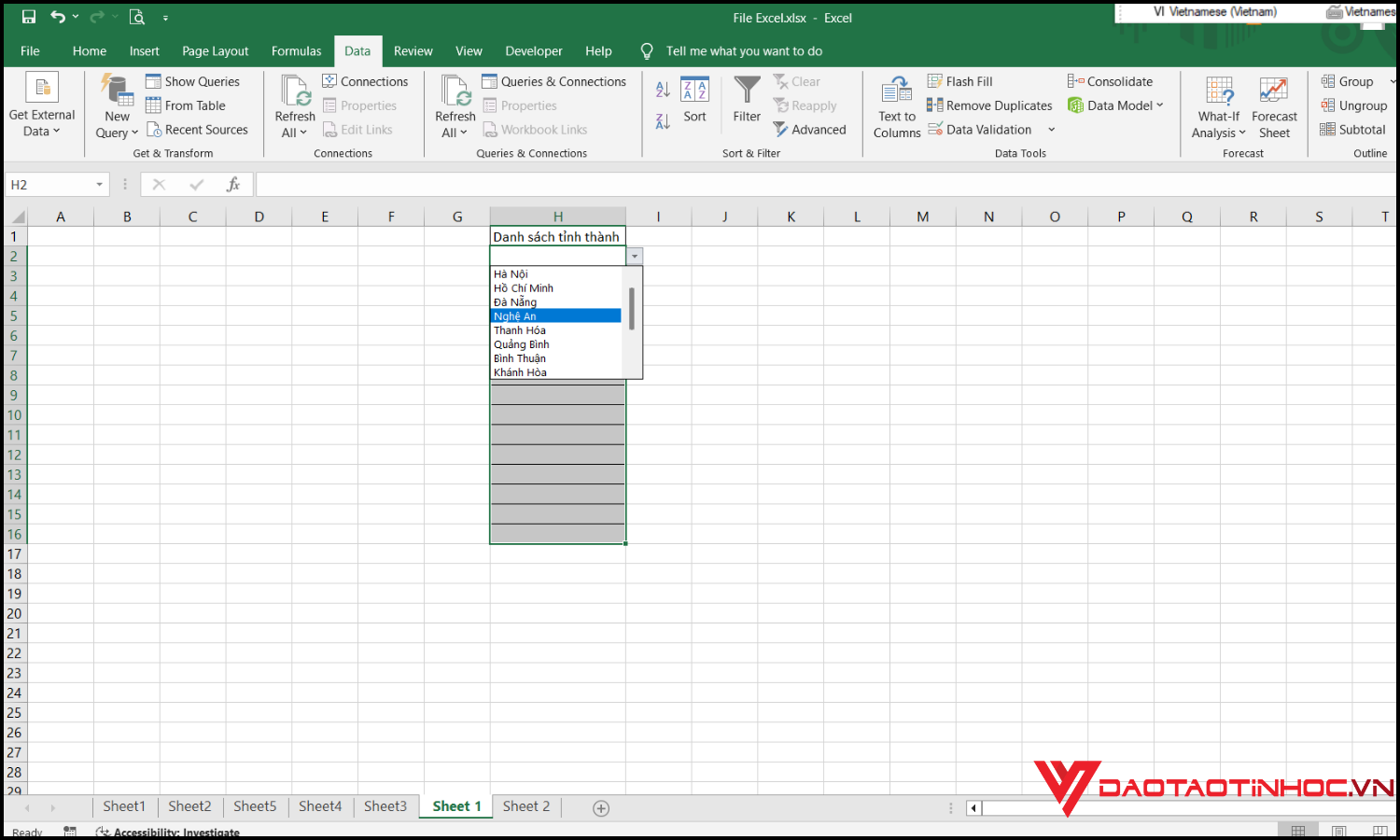The height and width of the screenshot is (840, 1400).
Task: Add a new worksheet with plus button
Action: pyautogui.click(x=601, y=808)
